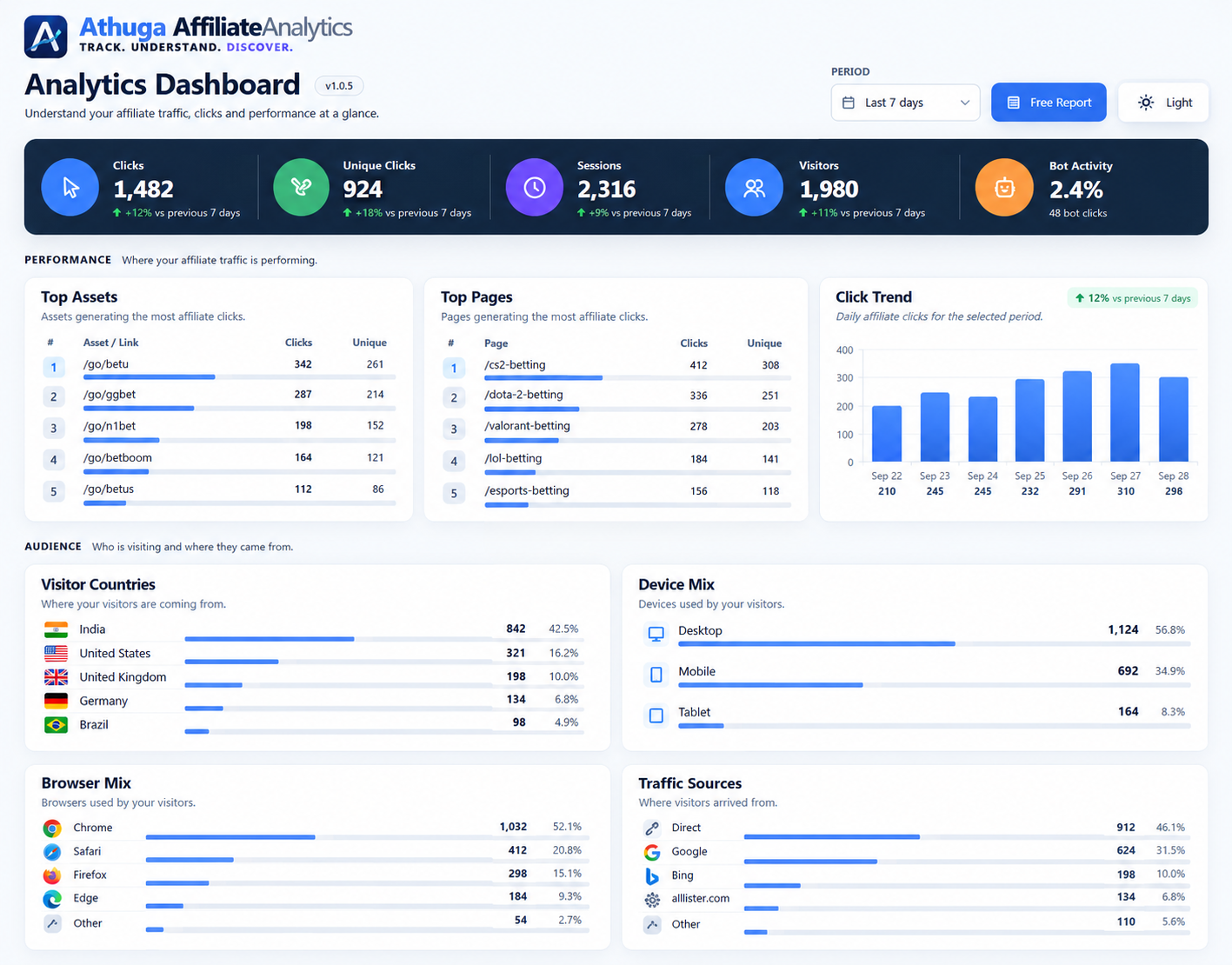Viewport: 1232px width, 965px height.
Task: Click the 42.5% India percentage
Action: coord(563,629)
